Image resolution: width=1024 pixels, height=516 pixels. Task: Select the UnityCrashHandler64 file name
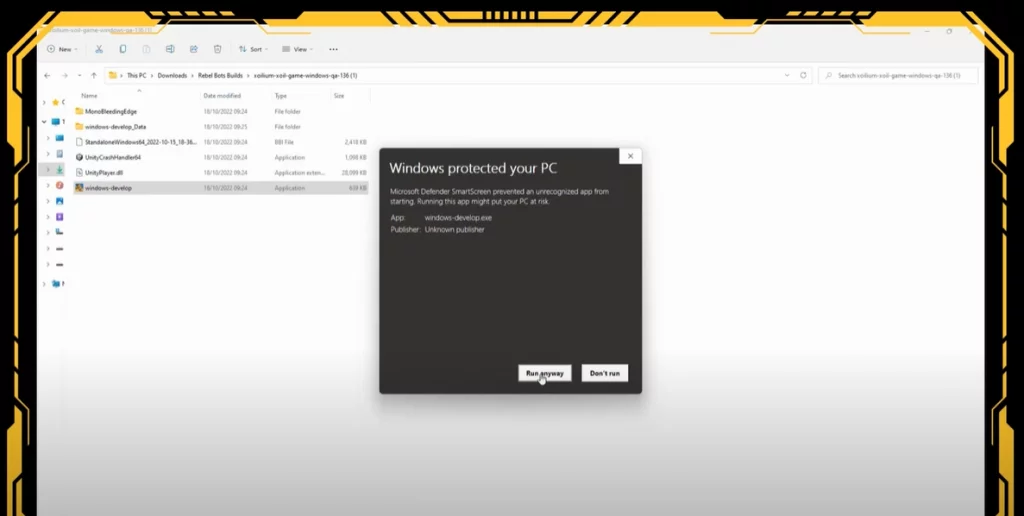[x=113, y=157]
